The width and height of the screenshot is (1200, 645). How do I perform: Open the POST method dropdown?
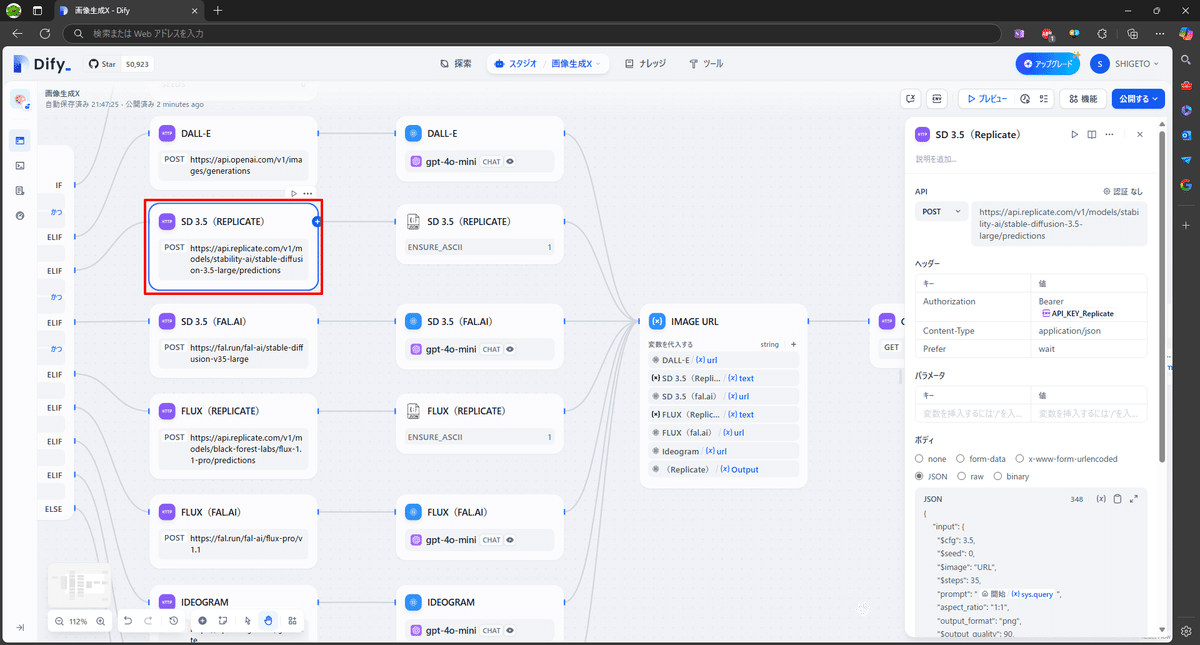(x=942, y=211)
